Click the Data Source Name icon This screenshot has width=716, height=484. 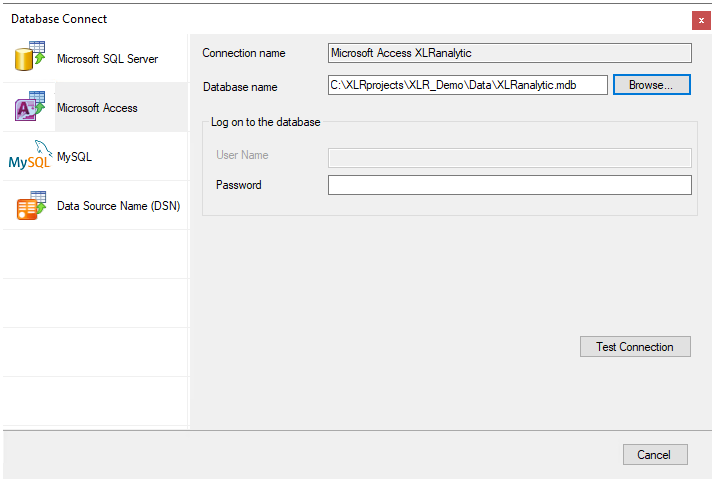[x=31, y=205]
